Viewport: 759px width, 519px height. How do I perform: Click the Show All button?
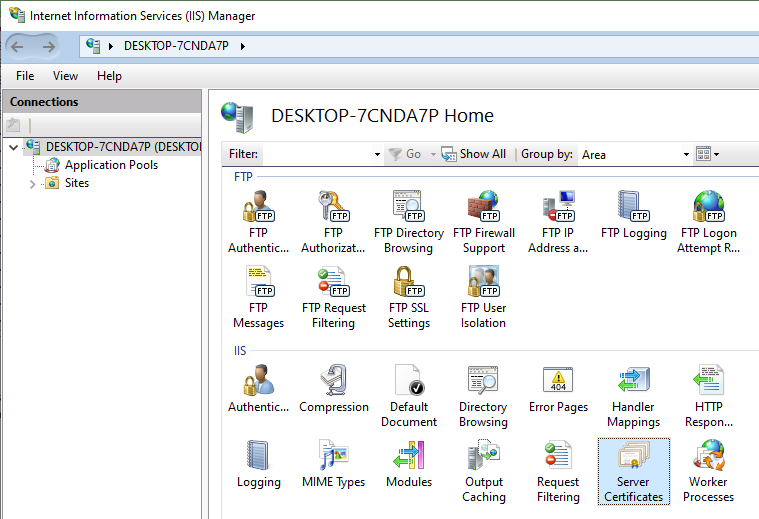point(474,154)
